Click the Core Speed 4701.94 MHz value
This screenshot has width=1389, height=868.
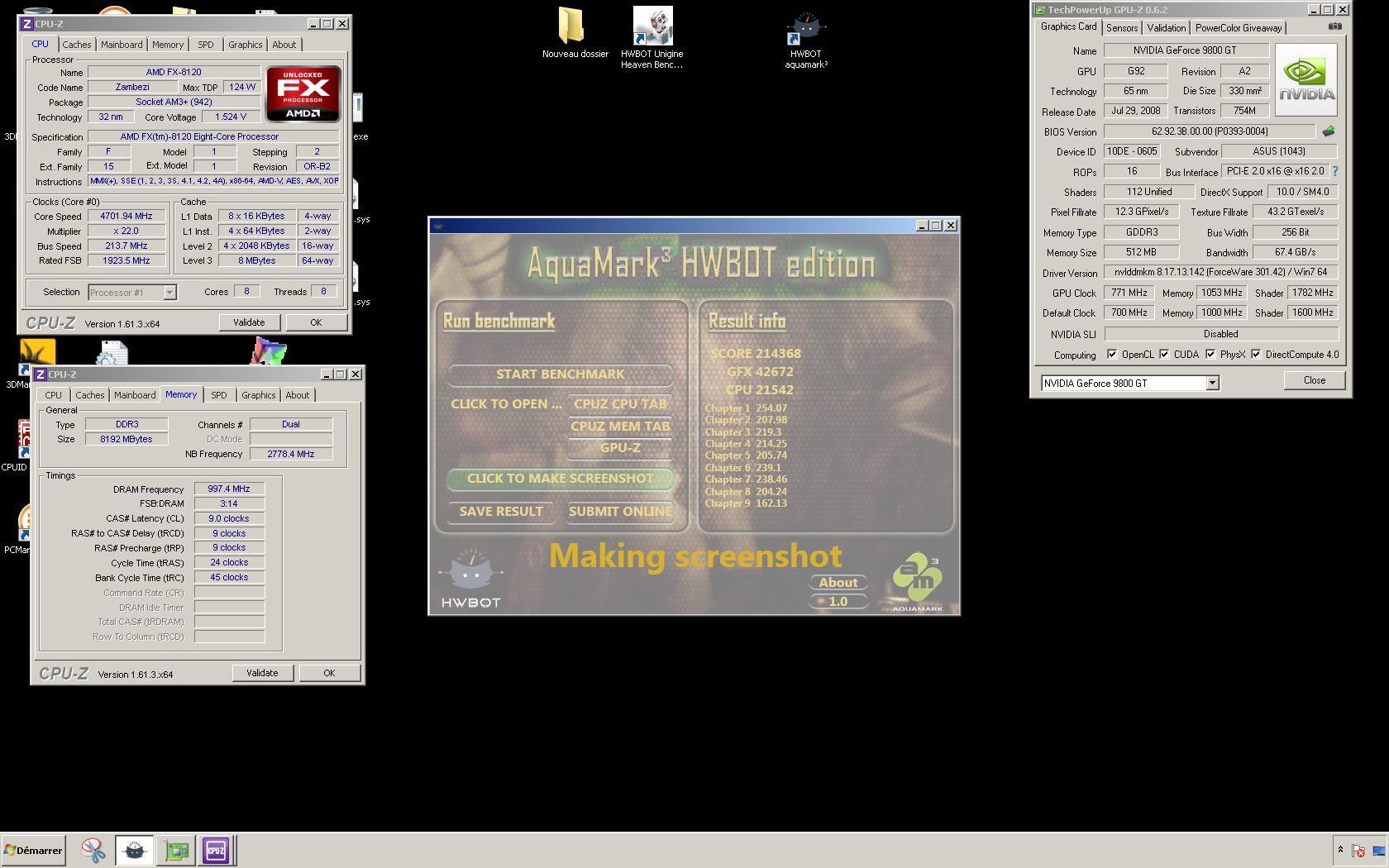click(x=126, y=217)
